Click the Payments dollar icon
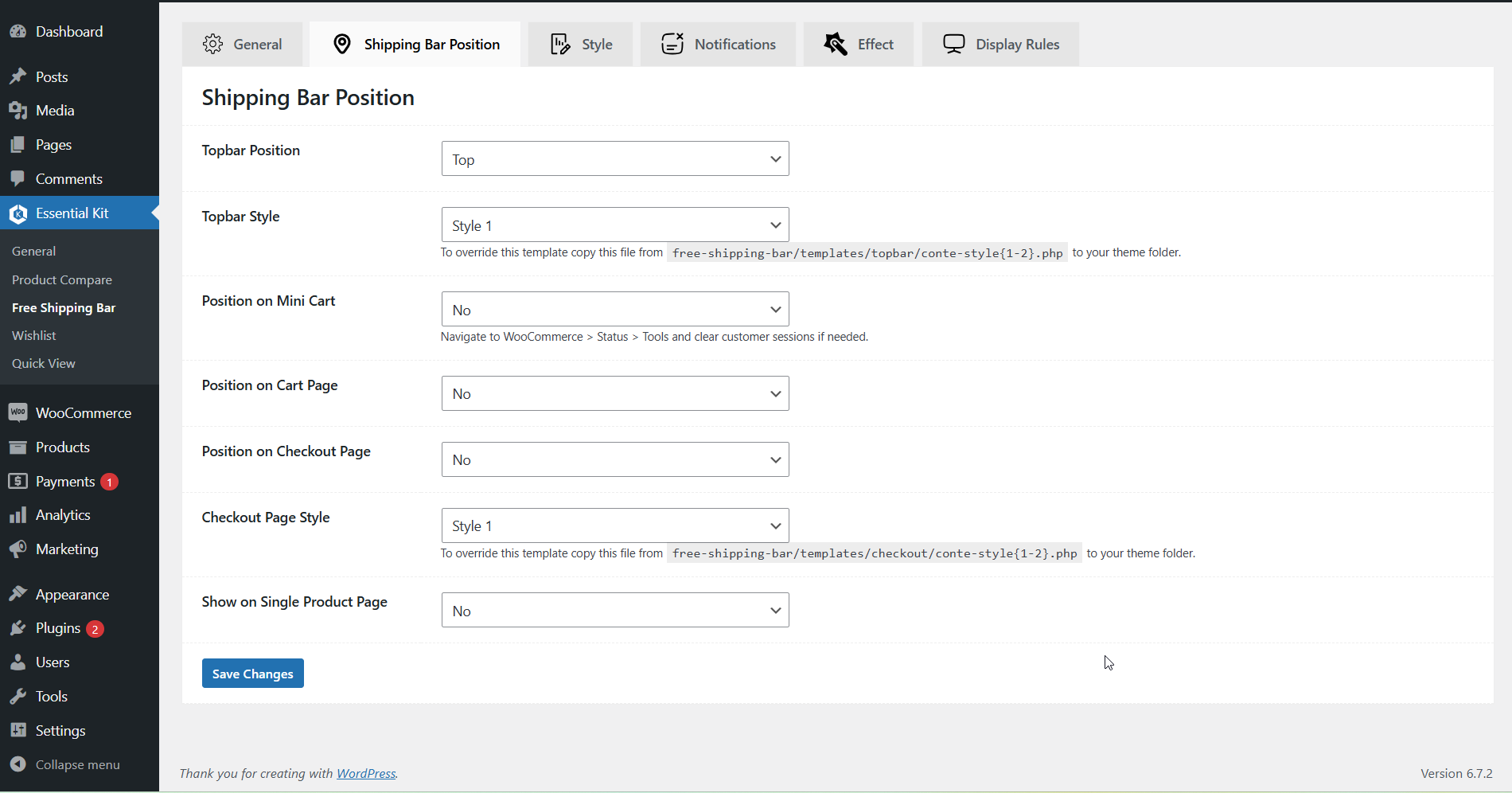Image resolution: width=1512 pixels, height=793 pixels. [x=18, y=481]
